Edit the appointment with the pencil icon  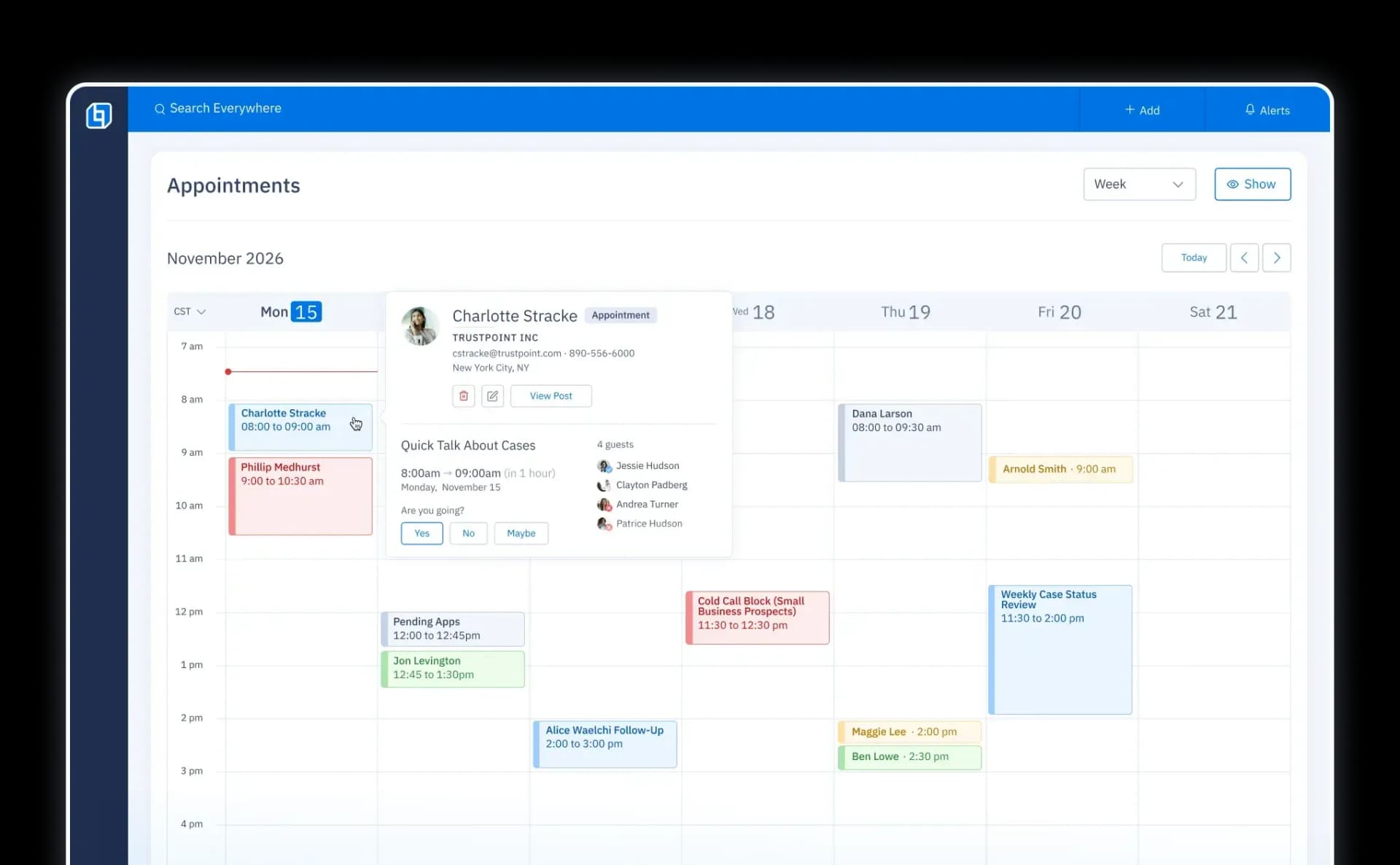[x=493, y=396]
